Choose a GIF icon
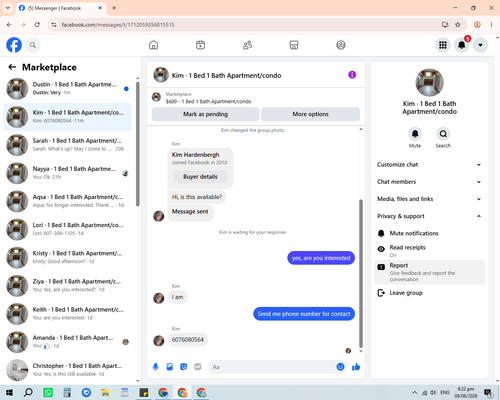The width and height of the screenshot is (500, 400). coord(198,367)
